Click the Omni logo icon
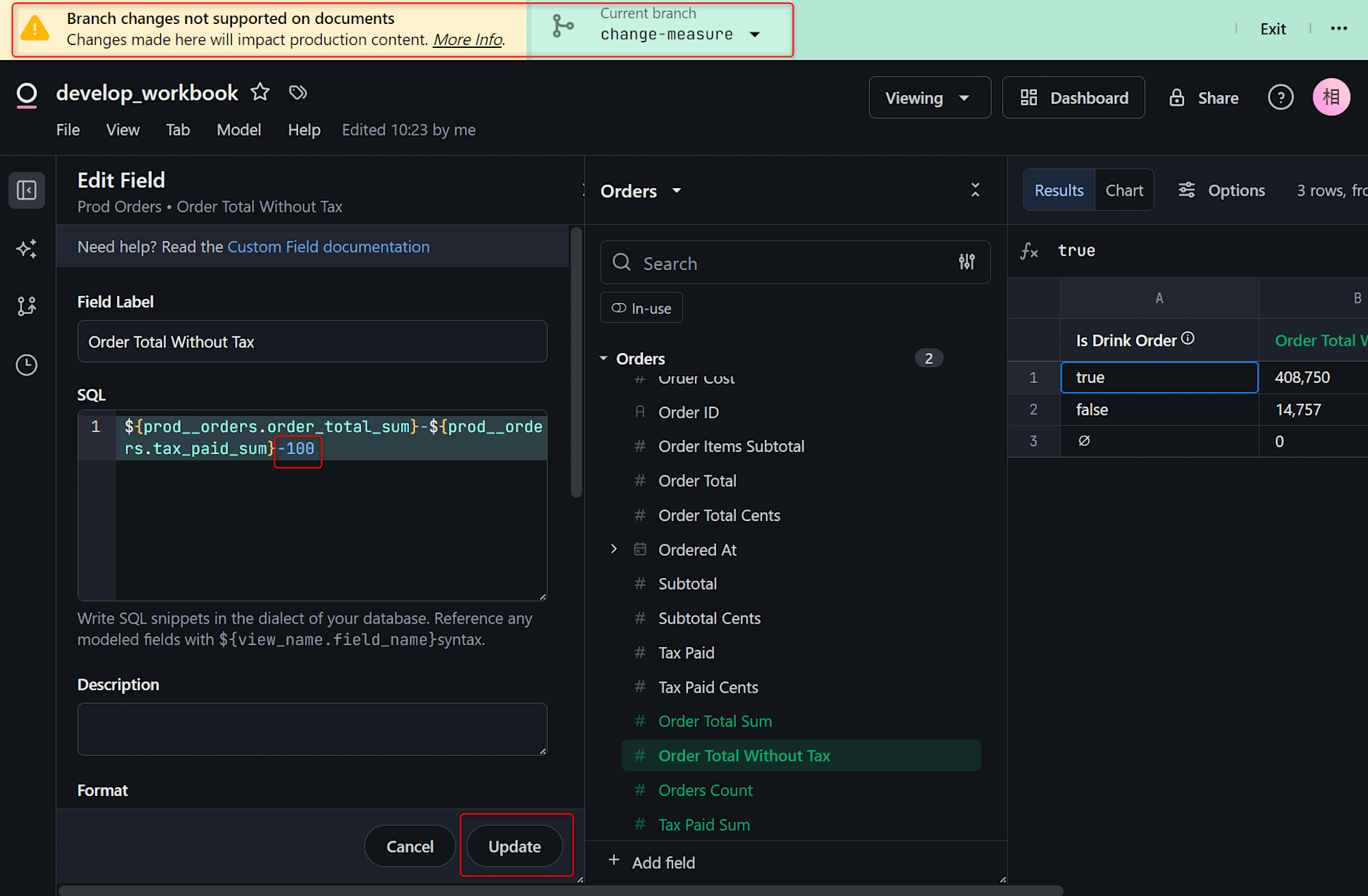 coord(27,95)
